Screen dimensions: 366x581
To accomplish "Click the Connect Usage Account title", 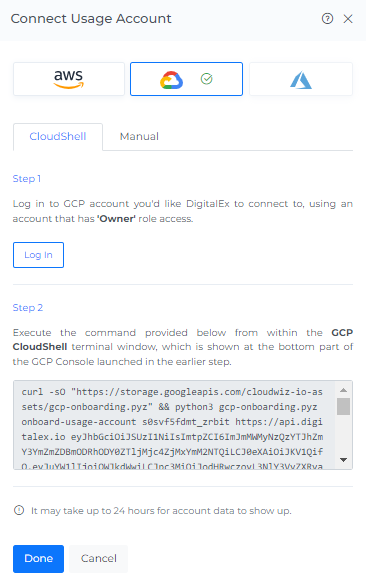I will point(91,19).
